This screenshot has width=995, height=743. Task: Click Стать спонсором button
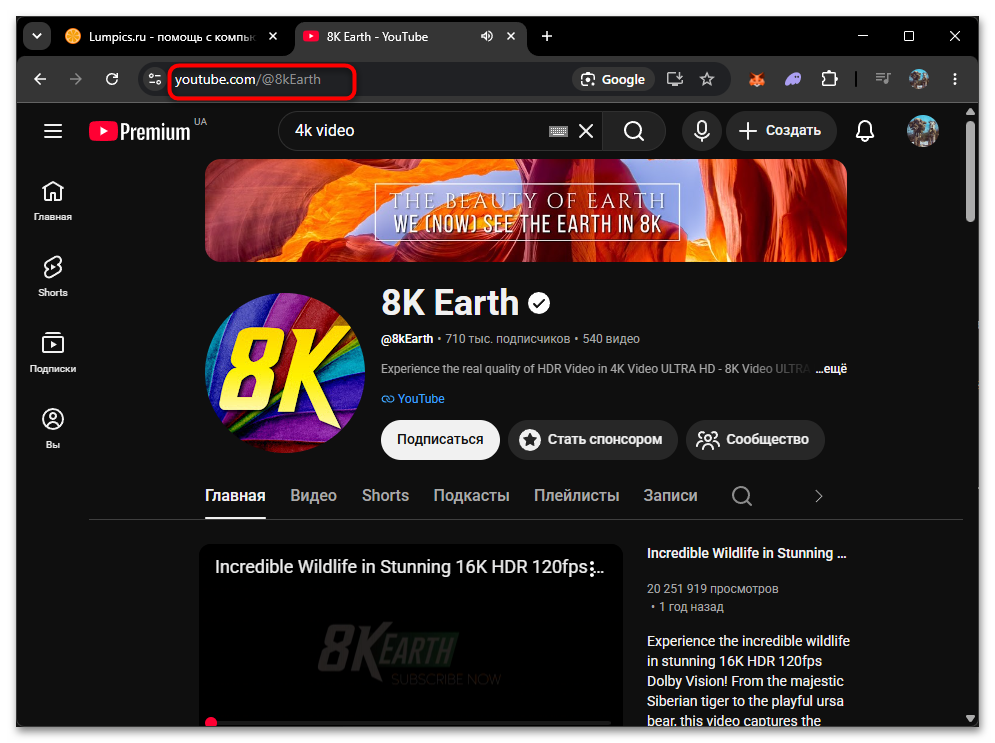tap(593, 440)
